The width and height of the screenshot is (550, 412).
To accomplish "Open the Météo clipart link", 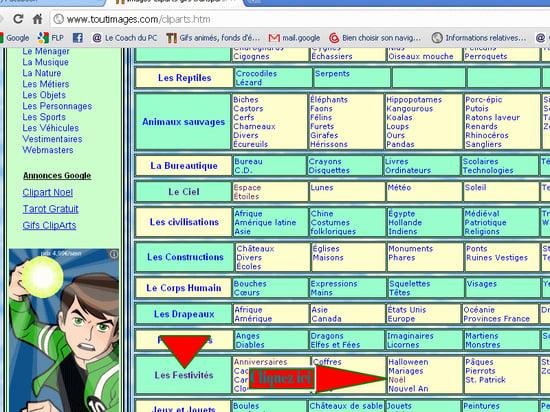I will click(399, 188).
